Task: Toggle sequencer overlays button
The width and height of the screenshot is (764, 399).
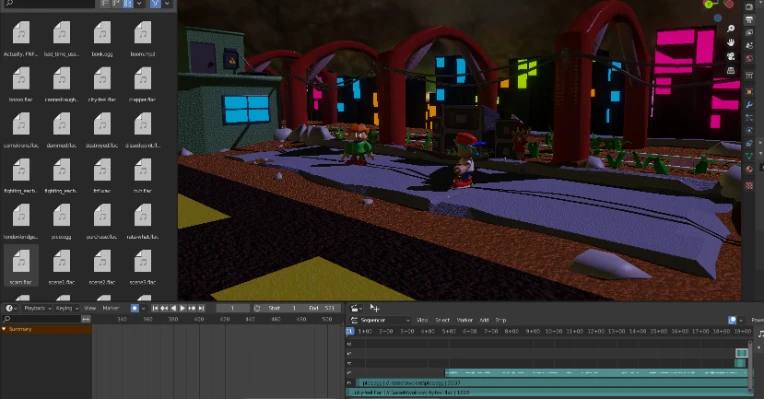Action: point(732,320)
